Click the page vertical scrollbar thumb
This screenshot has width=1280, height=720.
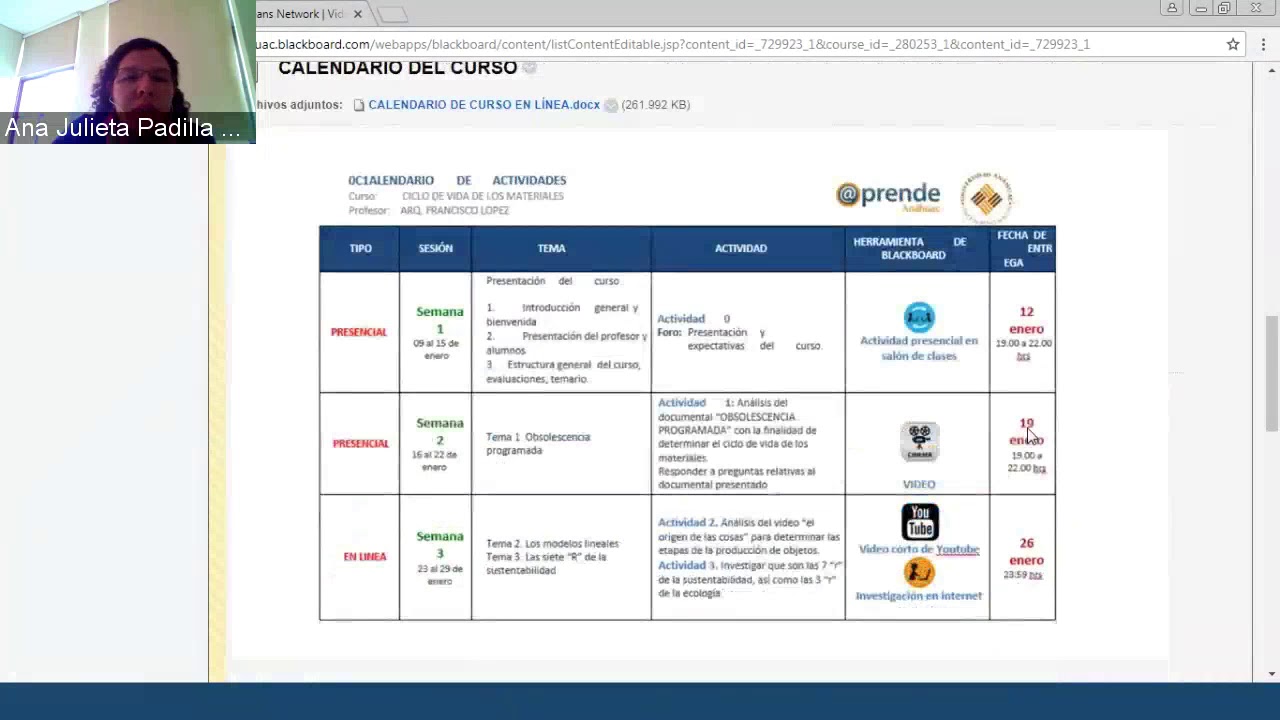1272,373
